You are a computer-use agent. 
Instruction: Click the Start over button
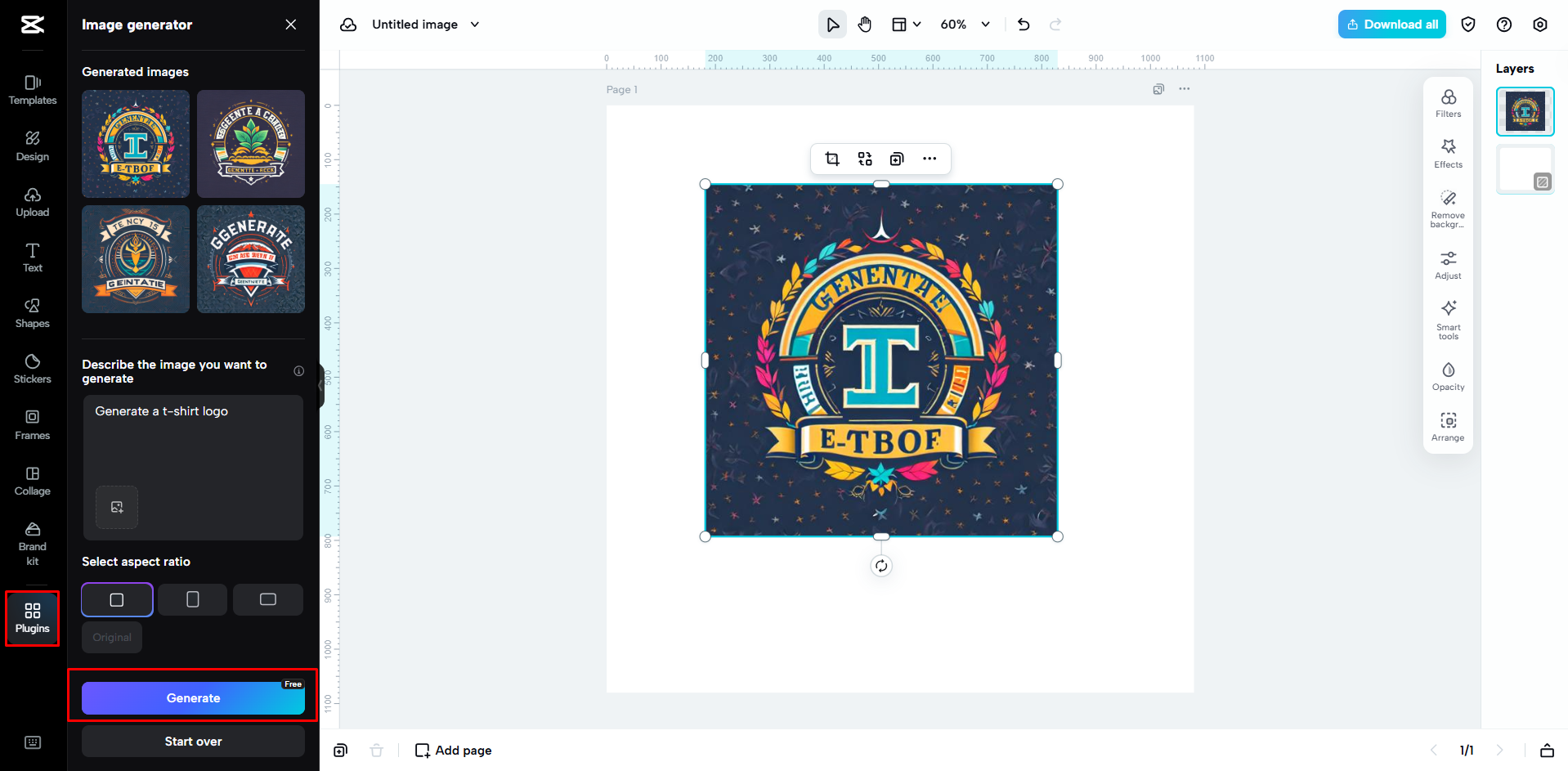coord(193,741)
